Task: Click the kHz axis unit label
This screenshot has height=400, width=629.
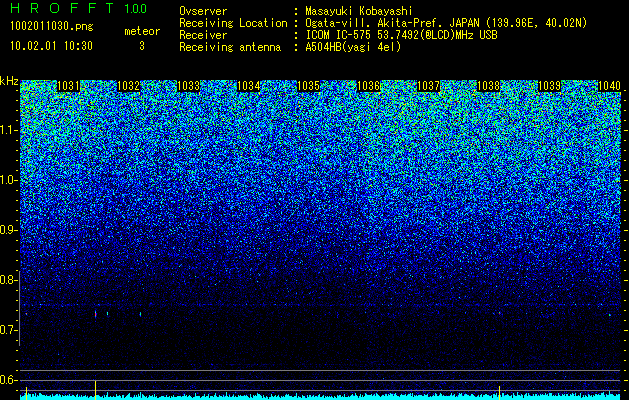Action: tap(9, 81)
